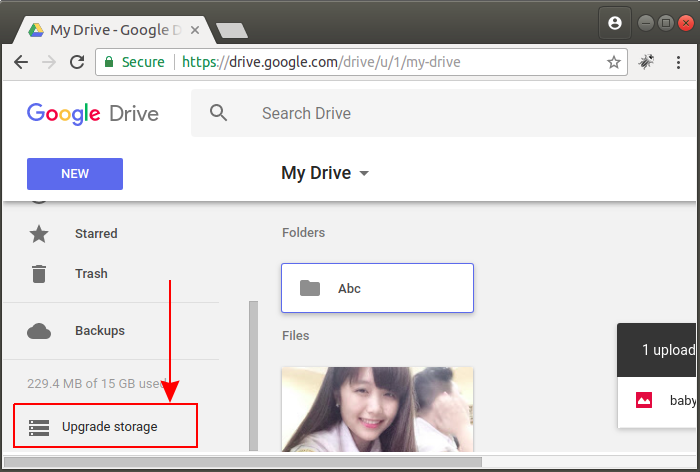Click the Files section label
Screen dimensions: 700x472
pyautogui.click(x=296, y=336)
